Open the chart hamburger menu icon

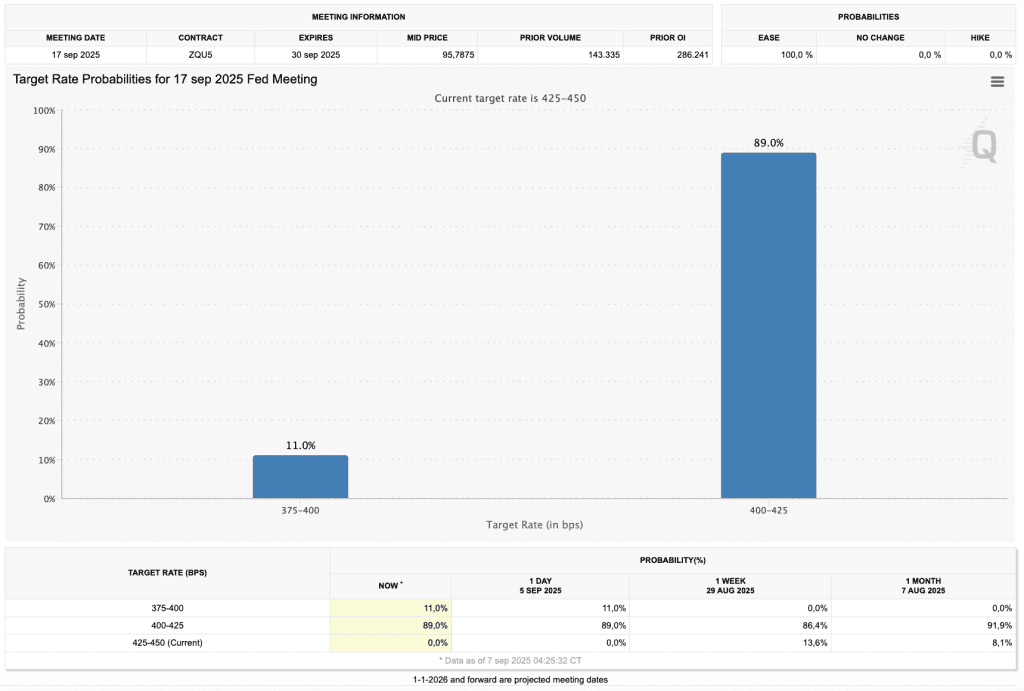coord(997,82)
